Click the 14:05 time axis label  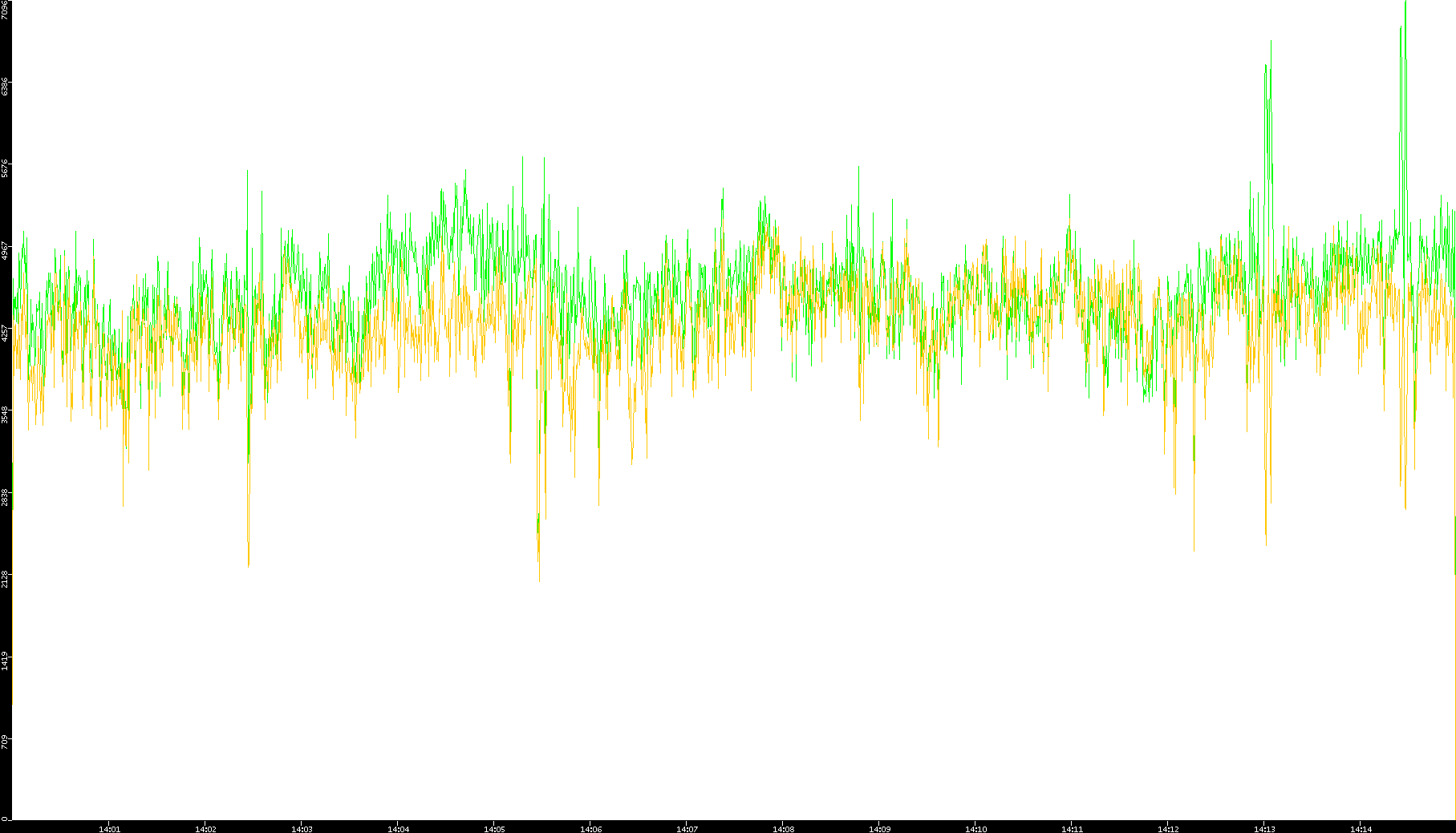tap(494, 828)
